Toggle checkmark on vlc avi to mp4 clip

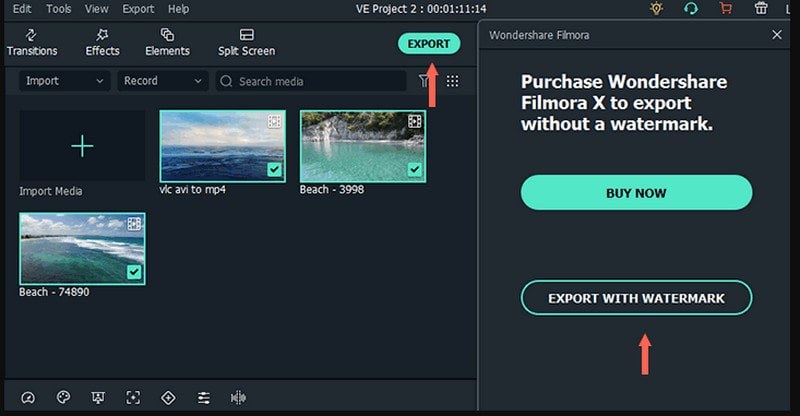pos(274,170)
